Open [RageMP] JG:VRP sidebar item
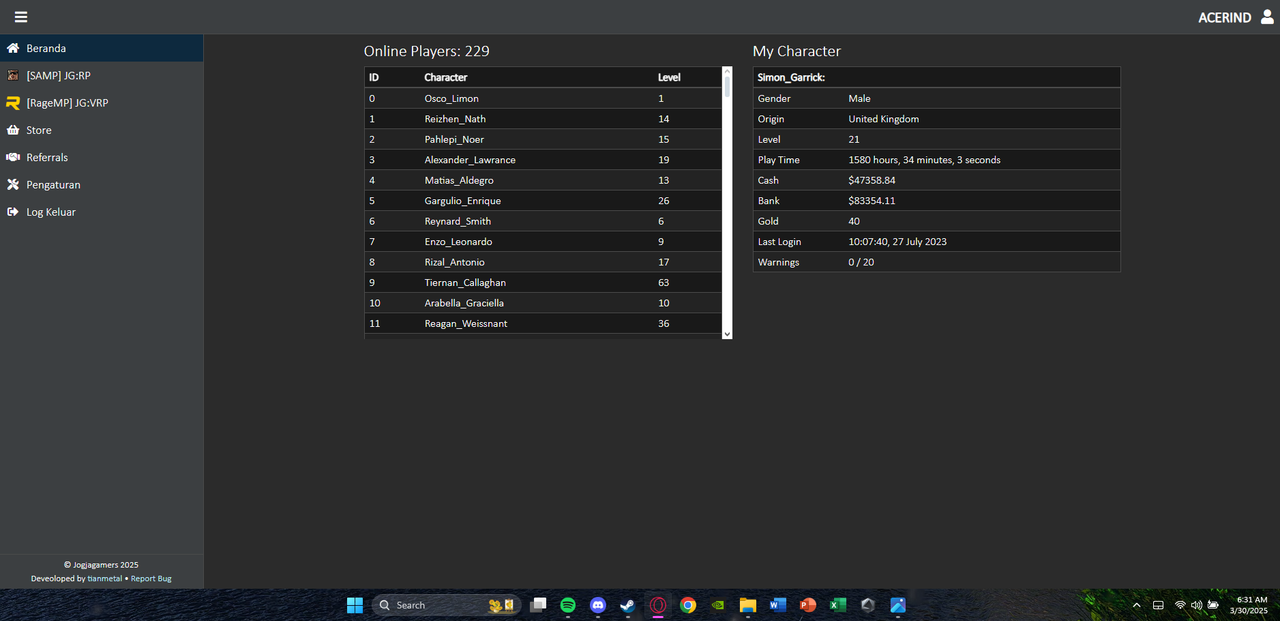This screenshot has height=621, width=1280. (x=102, y=103)
